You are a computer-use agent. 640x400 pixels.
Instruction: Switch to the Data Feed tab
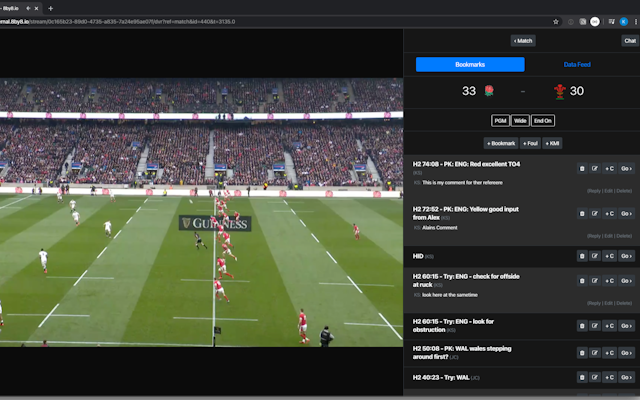point(577,64)
